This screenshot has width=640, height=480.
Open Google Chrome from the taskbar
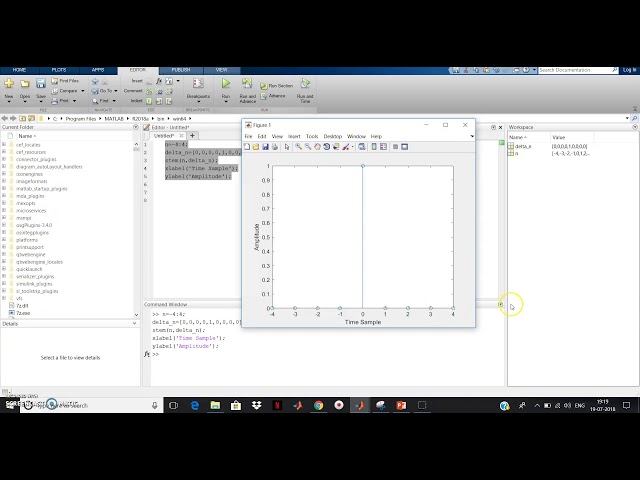click(318, 405)
